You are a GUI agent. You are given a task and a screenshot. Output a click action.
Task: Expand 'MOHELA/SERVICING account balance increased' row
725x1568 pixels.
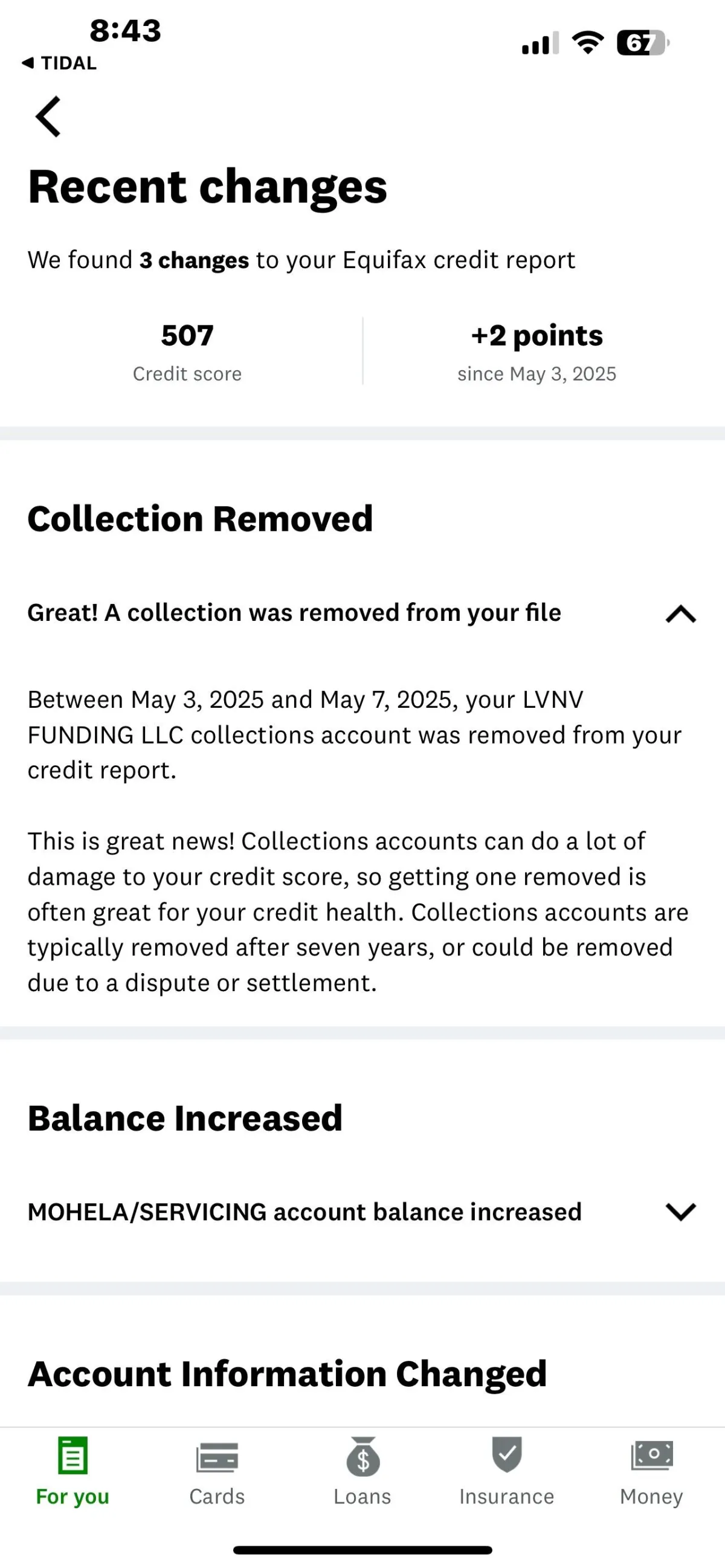[x=362, y=1212]
